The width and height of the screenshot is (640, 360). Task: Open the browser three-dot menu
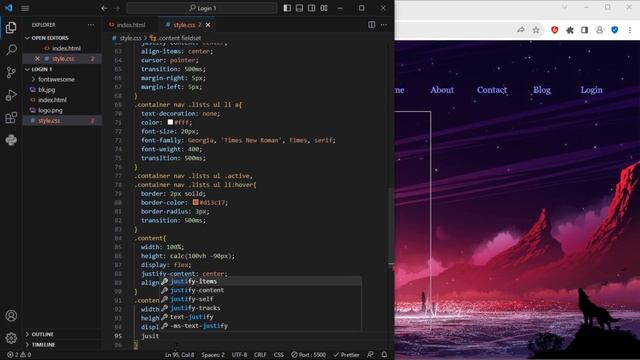(x=630, y=30)
